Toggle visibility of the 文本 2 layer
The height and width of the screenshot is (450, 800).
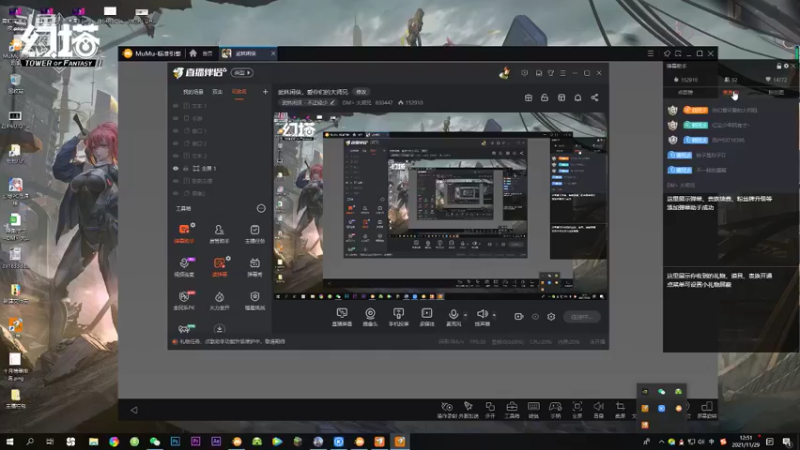176,156
